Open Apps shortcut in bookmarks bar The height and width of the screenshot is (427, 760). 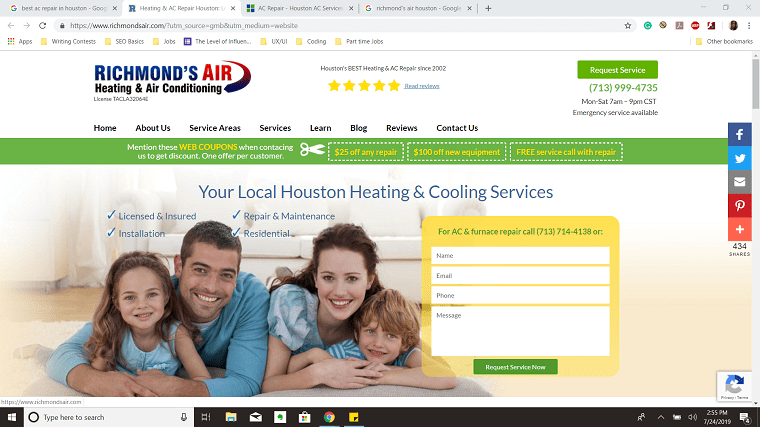20,42
